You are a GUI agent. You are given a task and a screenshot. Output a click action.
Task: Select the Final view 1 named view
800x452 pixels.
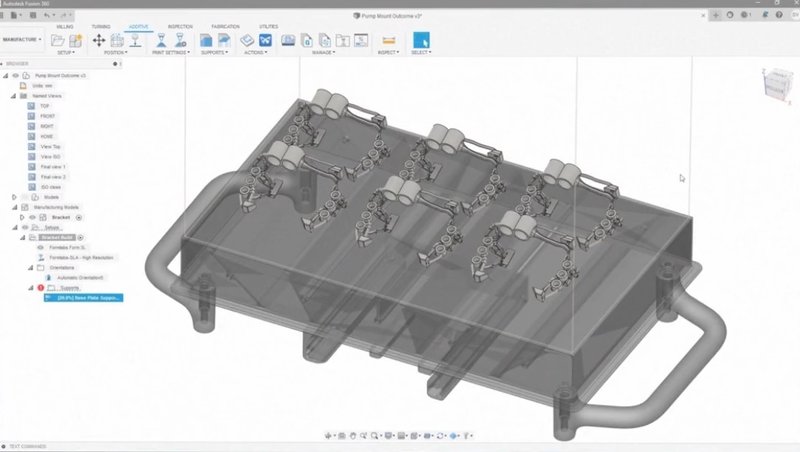53,166
